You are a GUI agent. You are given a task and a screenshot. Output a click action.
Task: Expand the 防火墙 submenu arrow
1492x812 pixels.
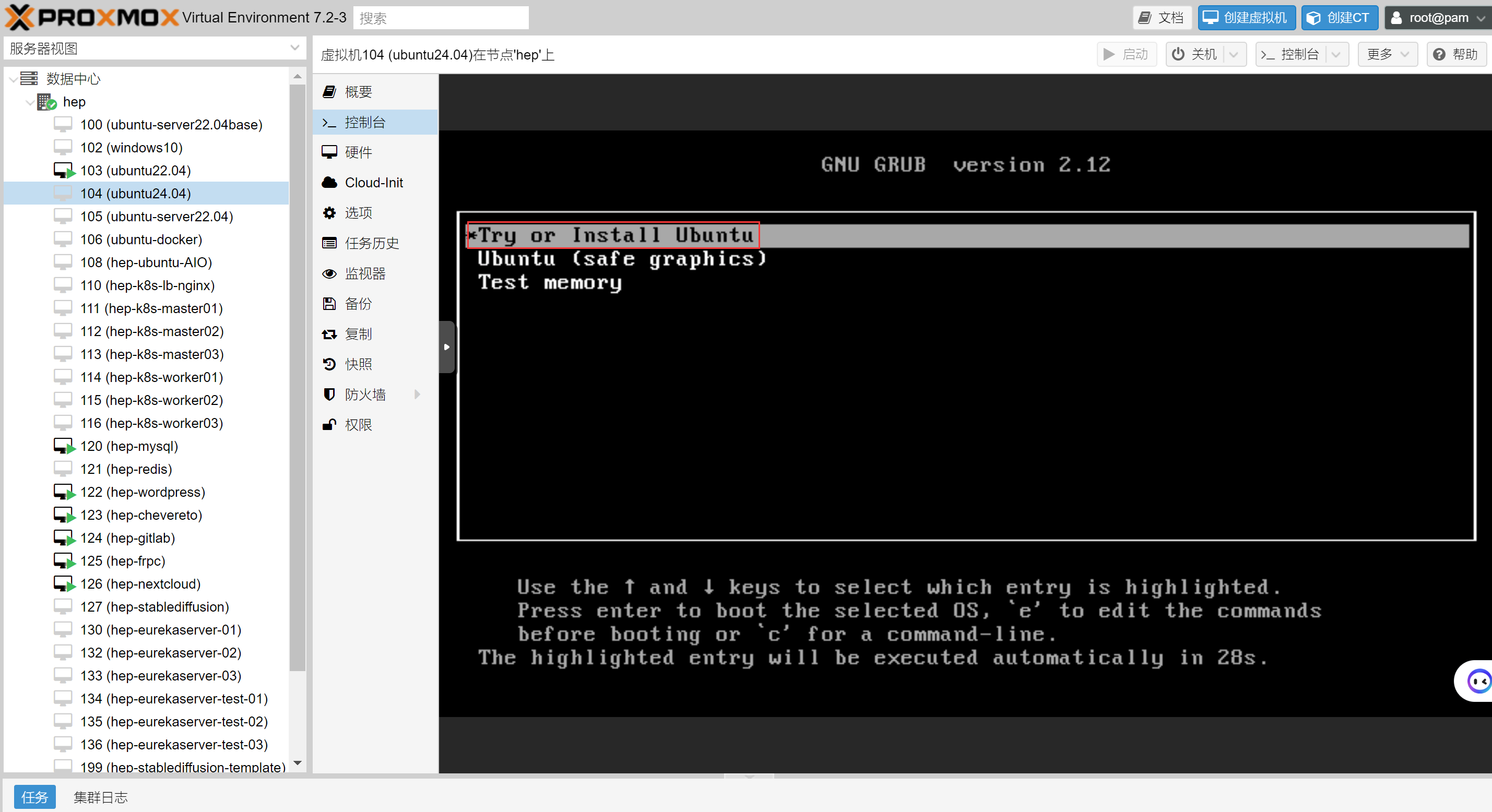[x=417, y=395]
